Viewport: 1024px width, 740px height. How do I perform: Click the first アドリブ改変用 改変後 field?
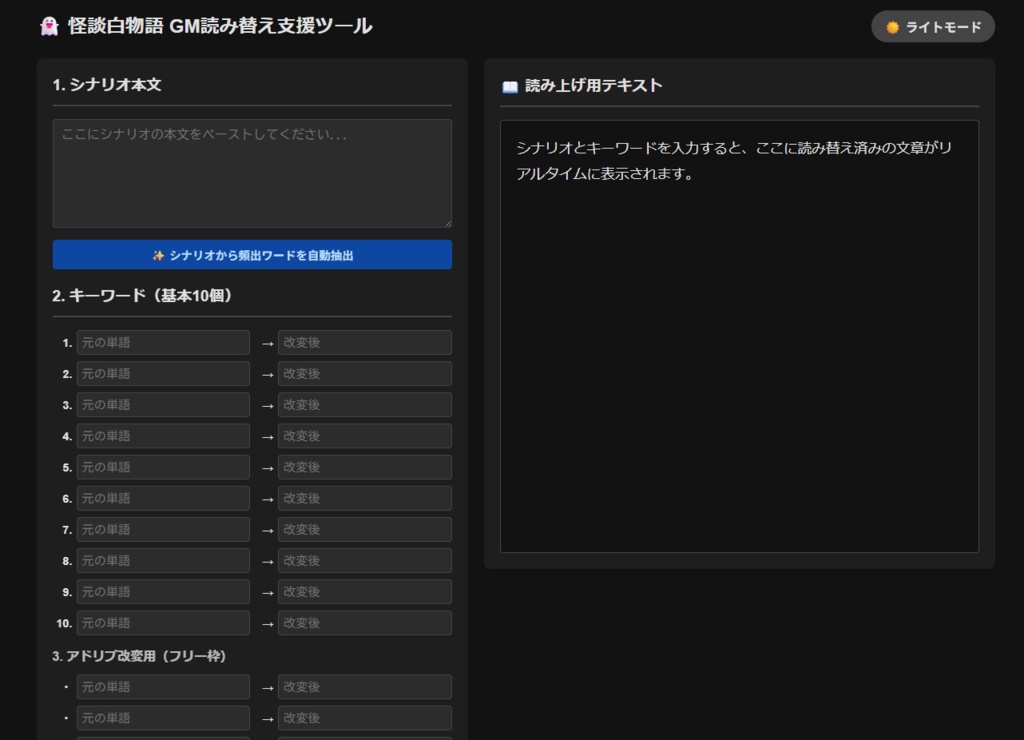tap(365, 687)
